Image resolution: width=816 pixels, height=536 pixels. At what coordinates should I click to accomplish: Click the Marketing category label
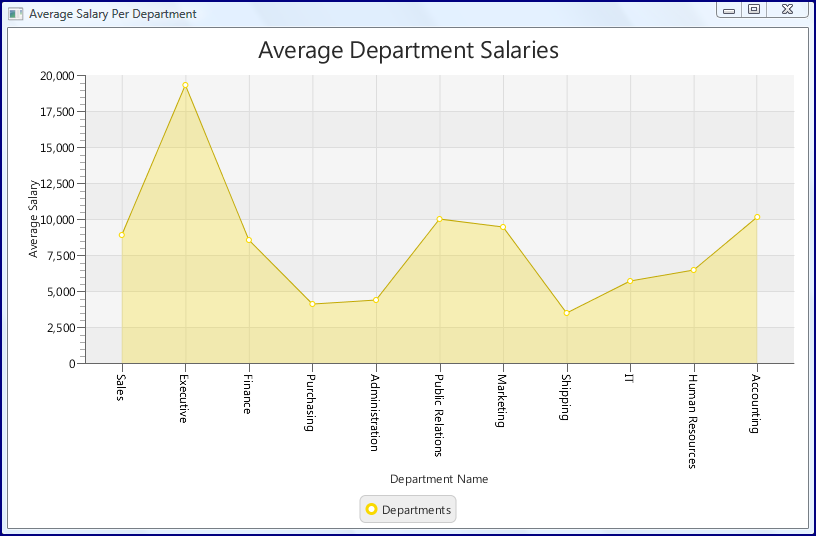(501, 401)
